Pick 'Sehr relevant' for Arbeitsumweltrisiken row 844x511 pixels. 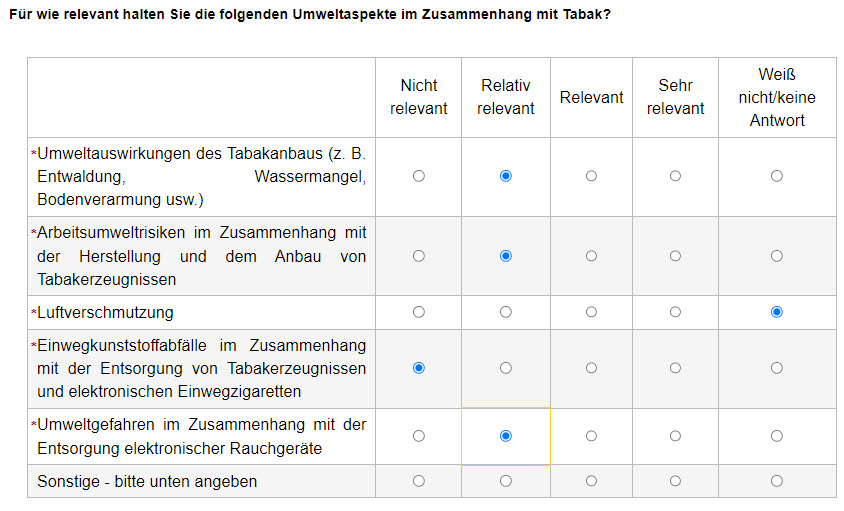click(676, 256)
